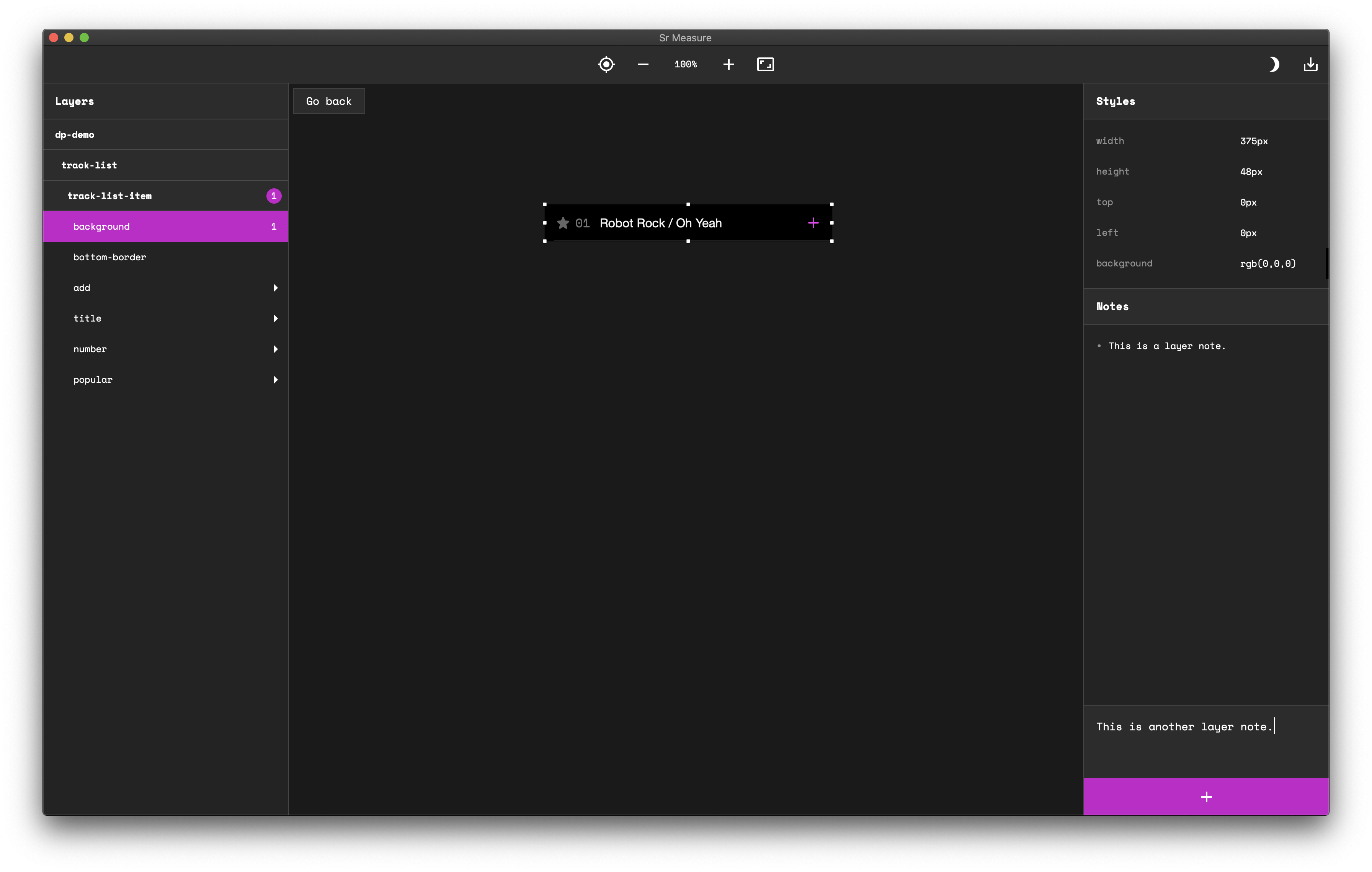Add note with purple plus button

(1205, 797)
